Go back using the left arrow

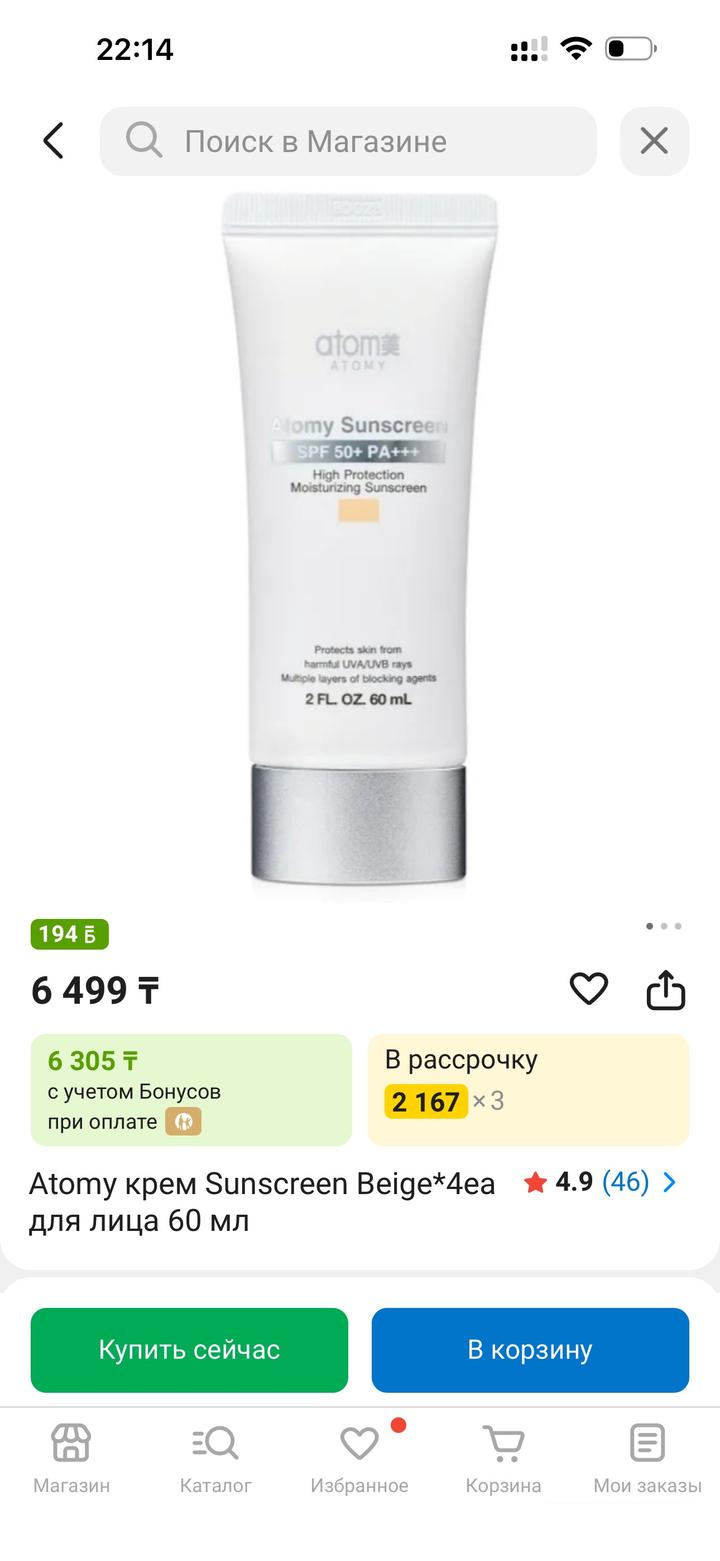[53, 141]
